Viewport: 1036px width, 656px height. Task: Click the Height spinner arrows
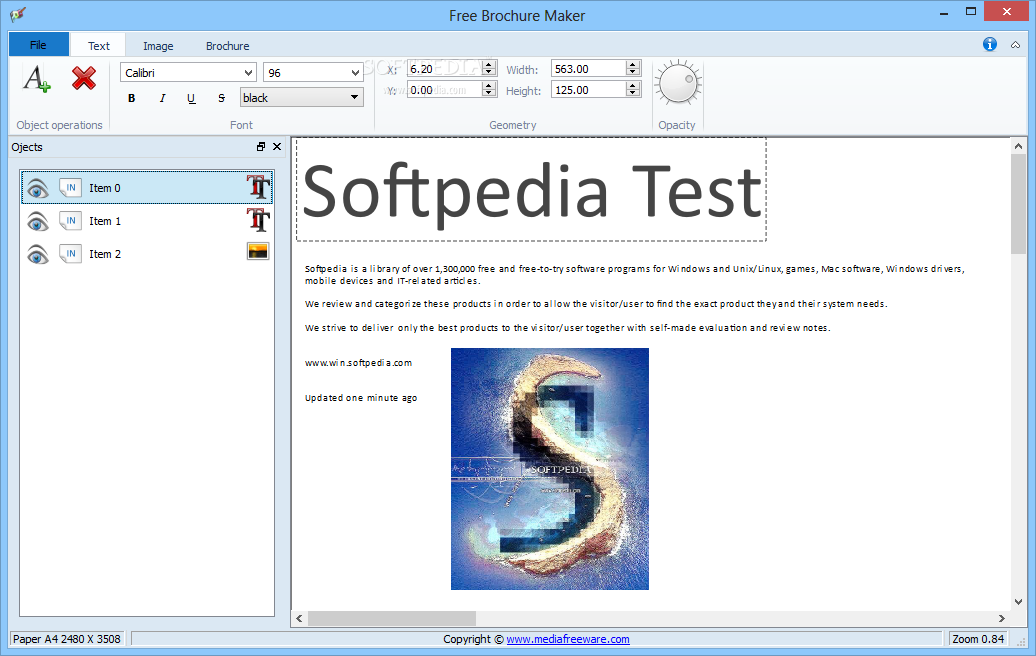tap(633, 90)
